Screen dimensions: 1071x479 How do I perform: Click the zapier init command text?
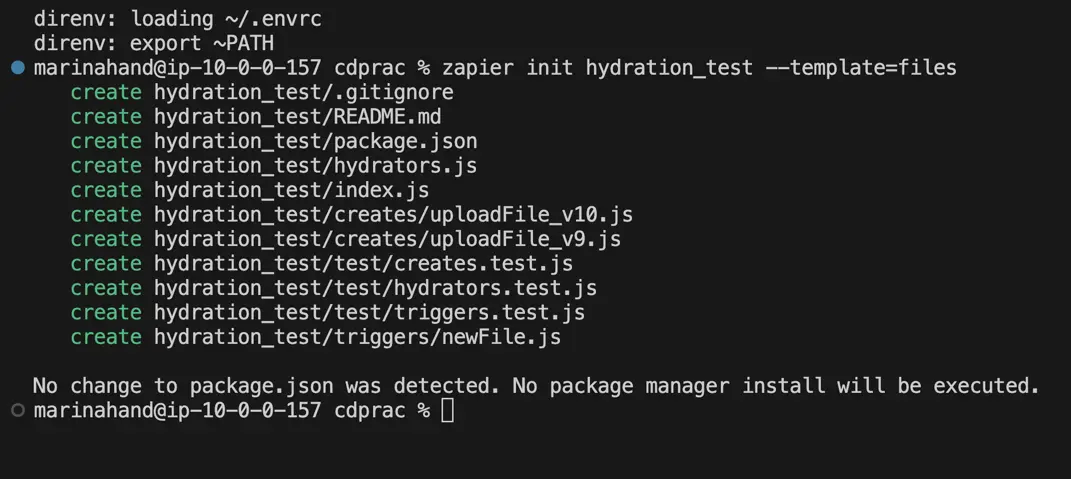click(699, 68)
